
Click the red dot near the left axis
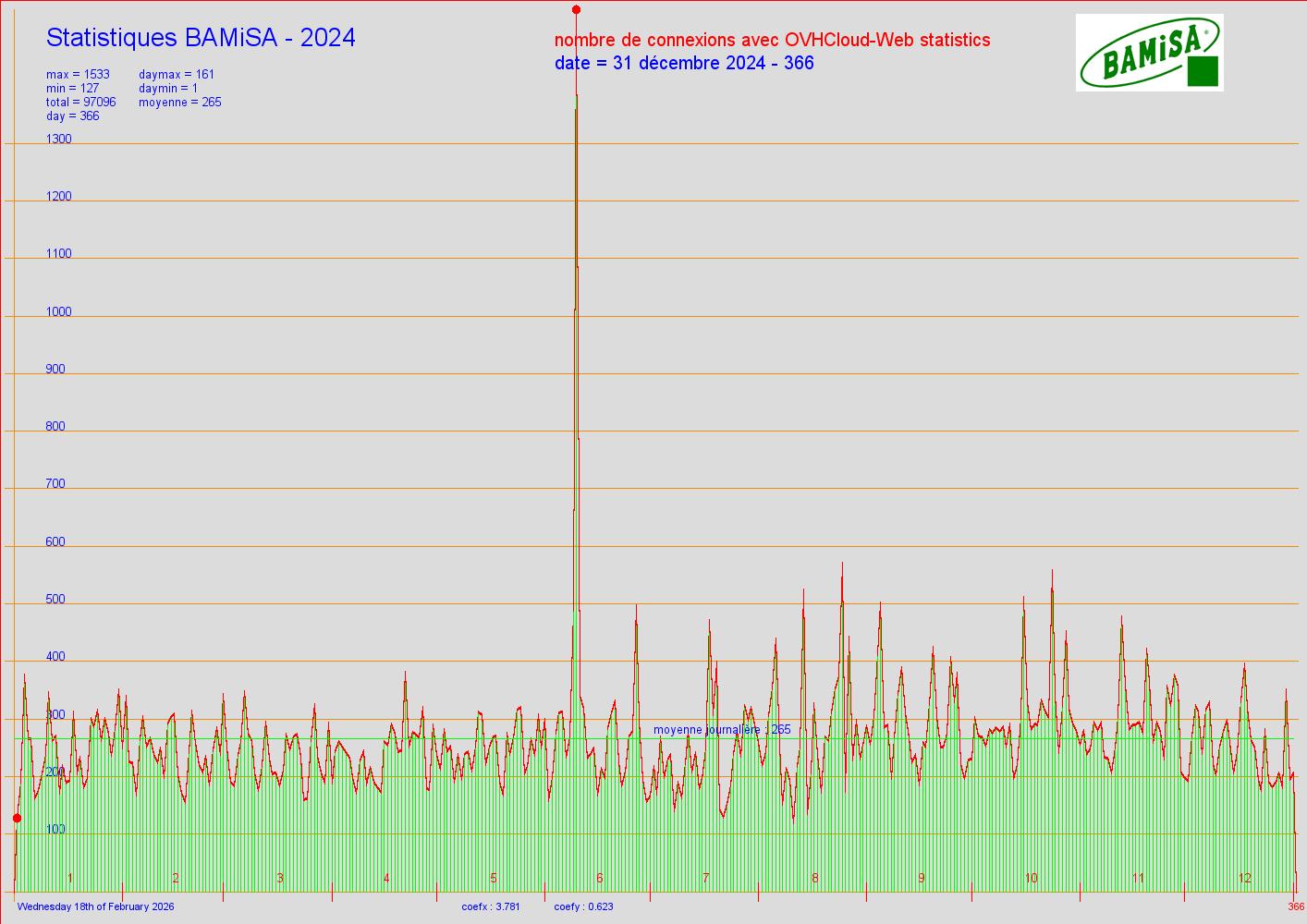[17, 818]
